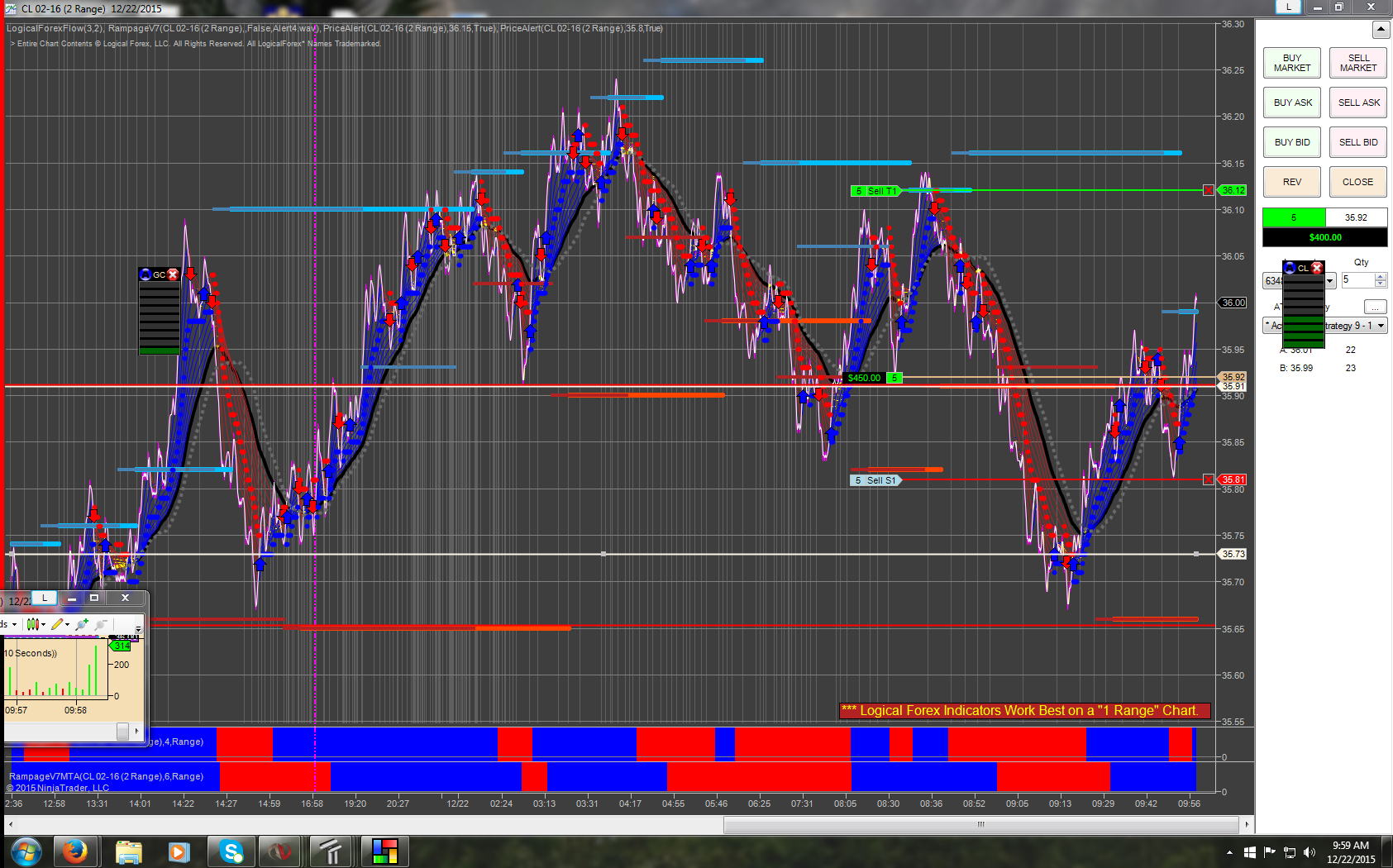Open Windows Media Player taskbar icon
Viewport: 1393px width, 868px height.
[x=179, y=851]
